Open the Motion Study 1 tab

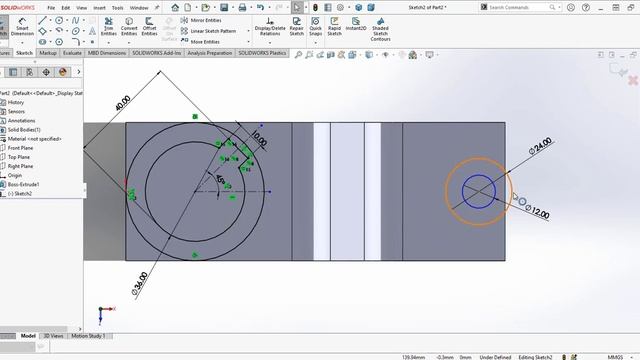88,336
